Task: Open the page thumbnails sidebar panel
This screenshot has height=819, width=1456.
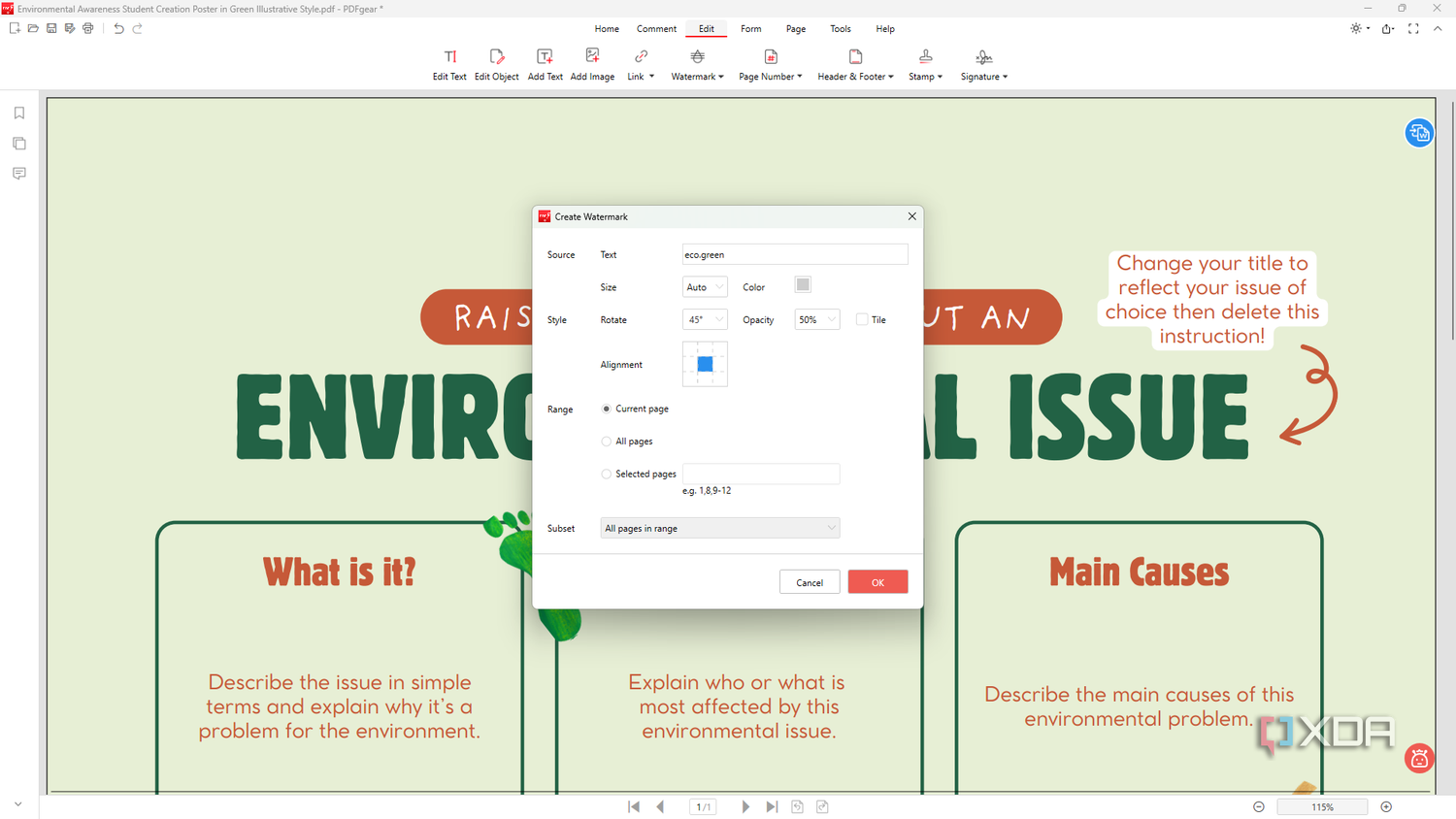Action: point(19,144)
